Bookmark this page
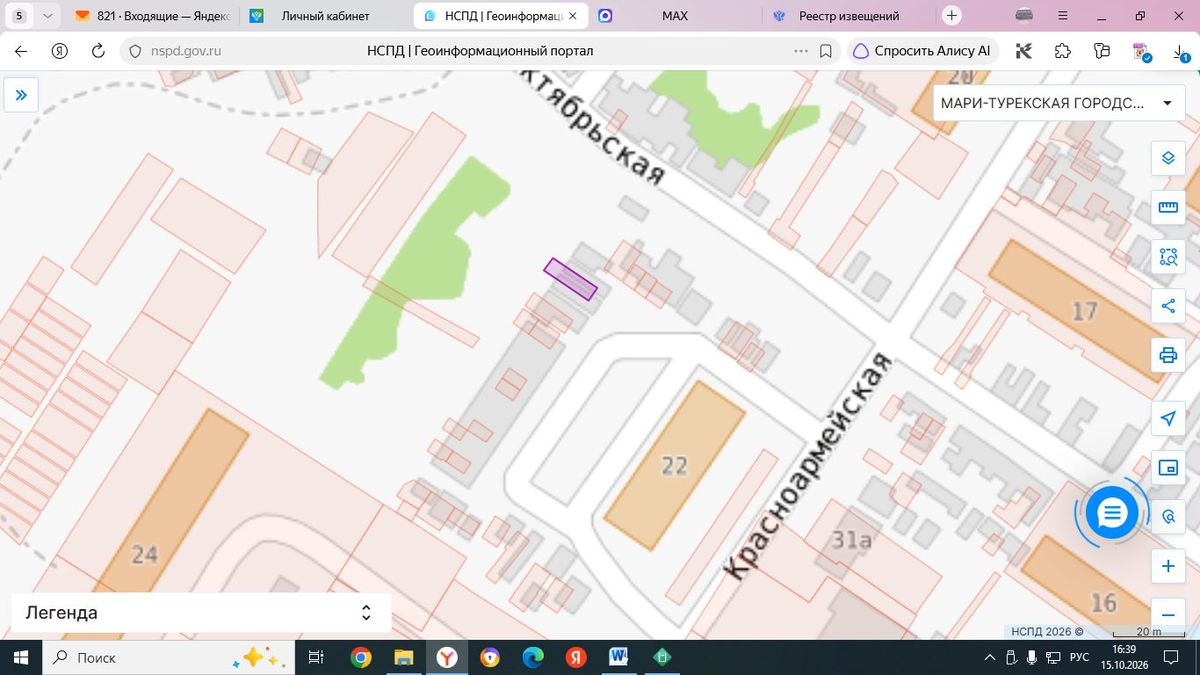The image size is (1200, 675). pos(826,51)
